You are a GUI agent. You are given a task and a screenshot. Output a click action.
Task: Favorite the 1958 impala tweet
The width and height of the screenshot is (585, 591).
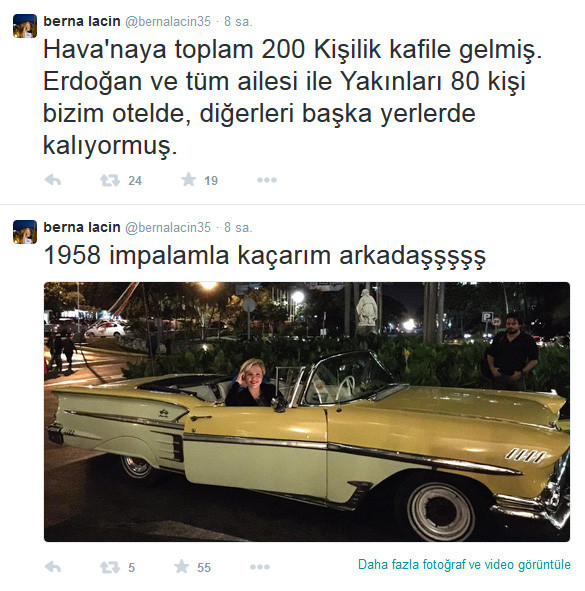click(x=181, y=566)
